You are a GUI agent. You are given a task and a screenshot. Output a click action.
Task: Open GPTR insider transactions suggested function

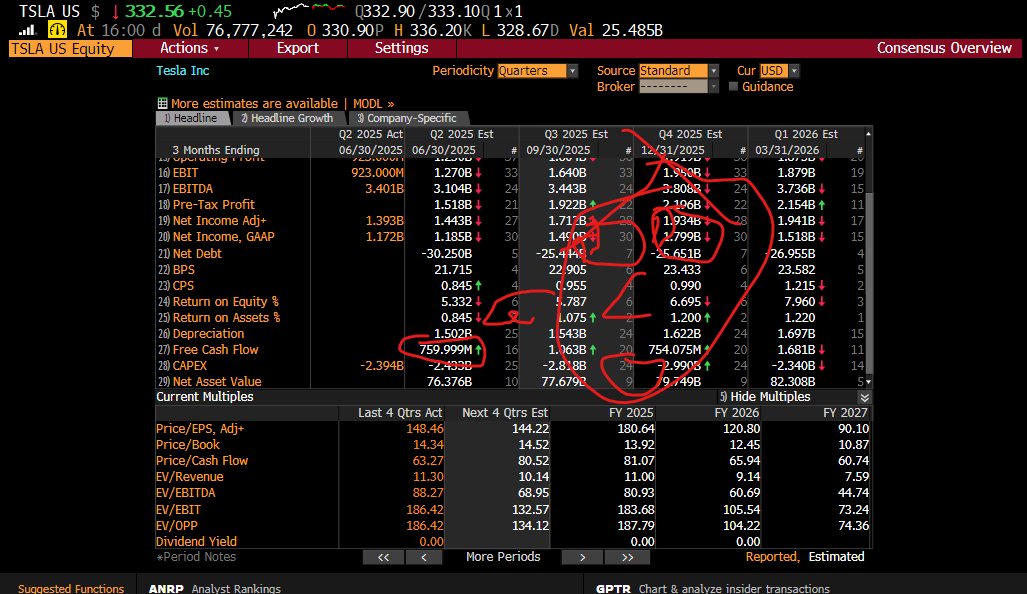(x=713, y=588)
